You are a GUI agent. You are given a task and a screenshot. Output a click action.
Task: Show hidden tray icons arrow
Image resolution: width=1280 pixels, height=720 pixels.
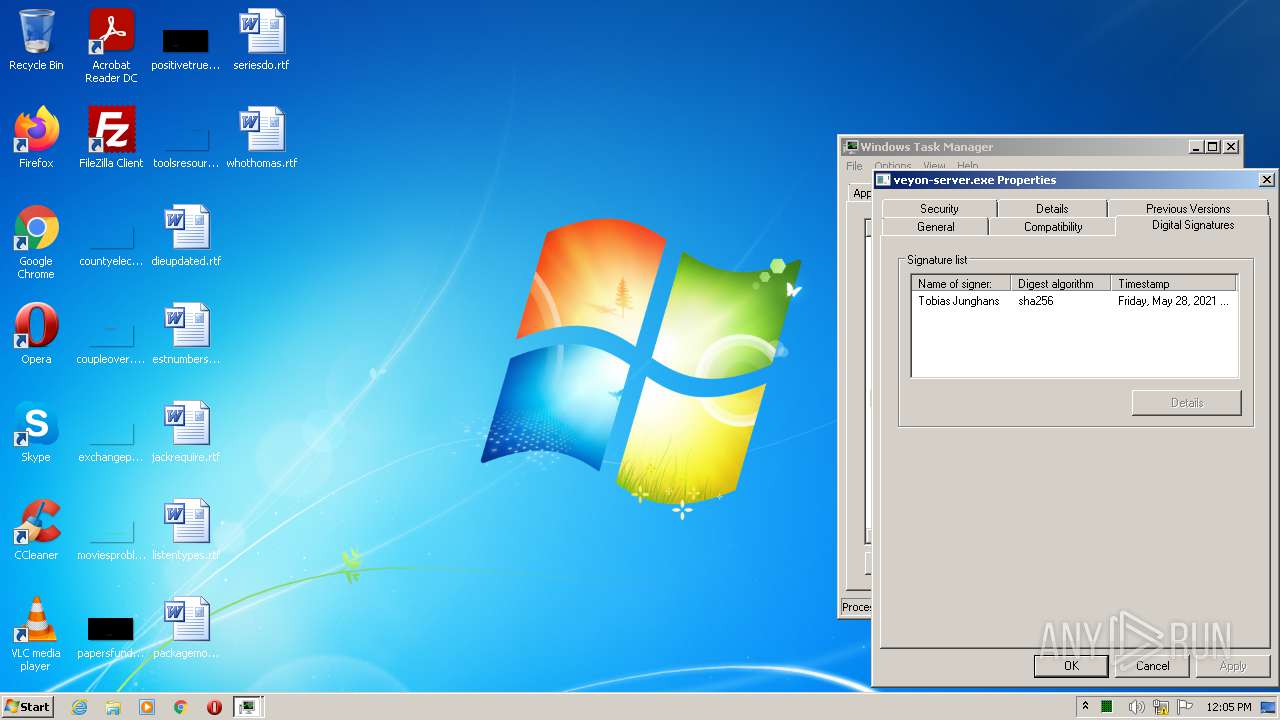tap(1085, 707)
